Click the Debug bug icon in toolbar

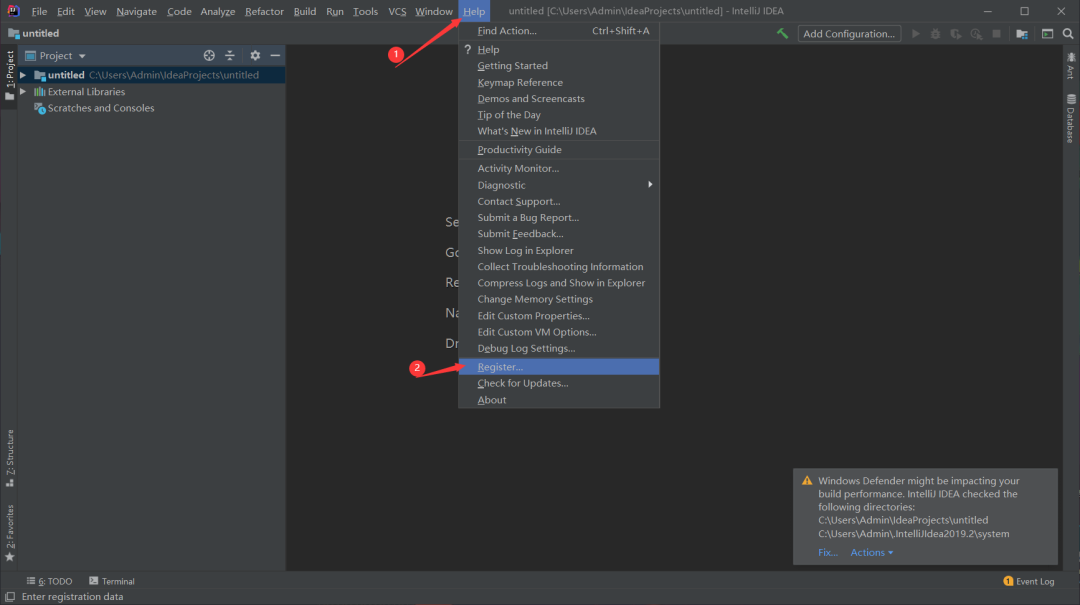point(935,33)
